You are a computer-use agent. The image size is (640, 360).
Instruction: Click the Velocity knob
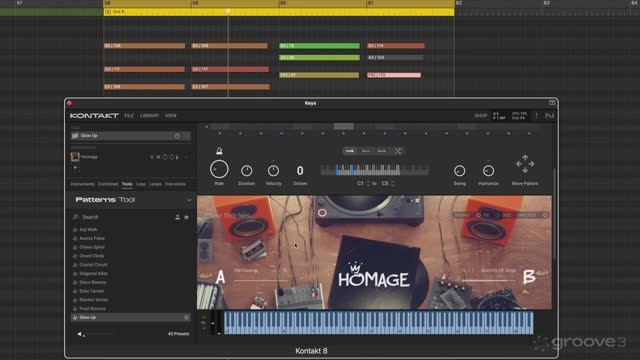[x=273, y=170]
